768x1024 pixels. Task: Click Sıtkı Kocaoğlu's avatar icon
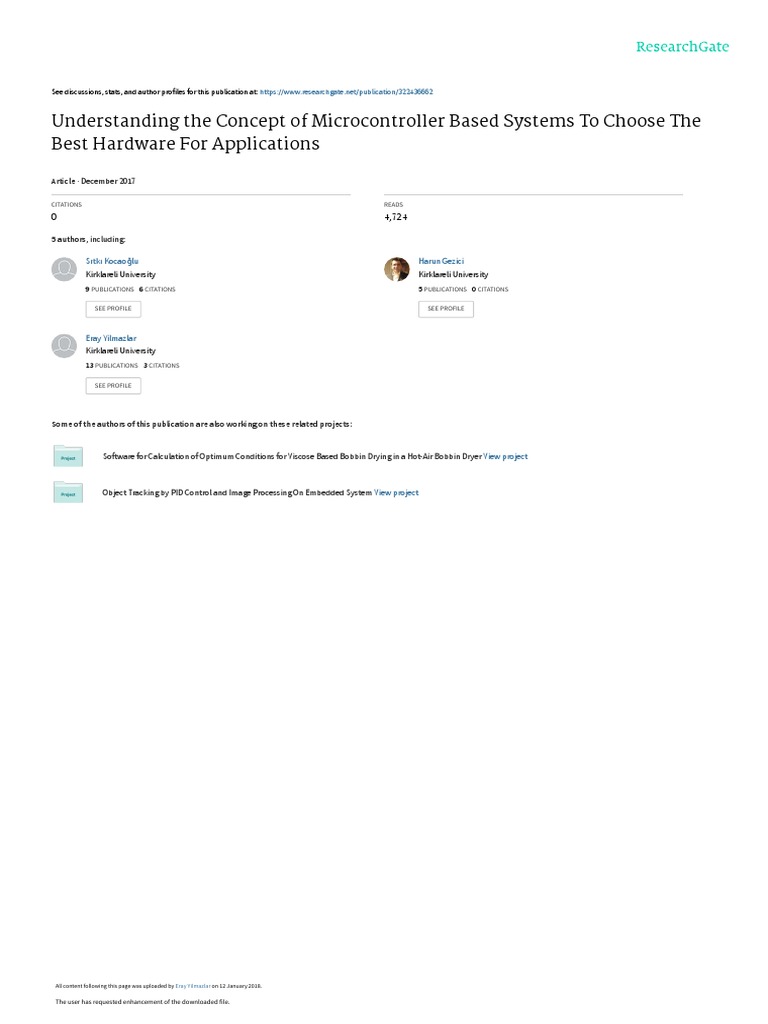pyautogui.click(x=64, y=269)
